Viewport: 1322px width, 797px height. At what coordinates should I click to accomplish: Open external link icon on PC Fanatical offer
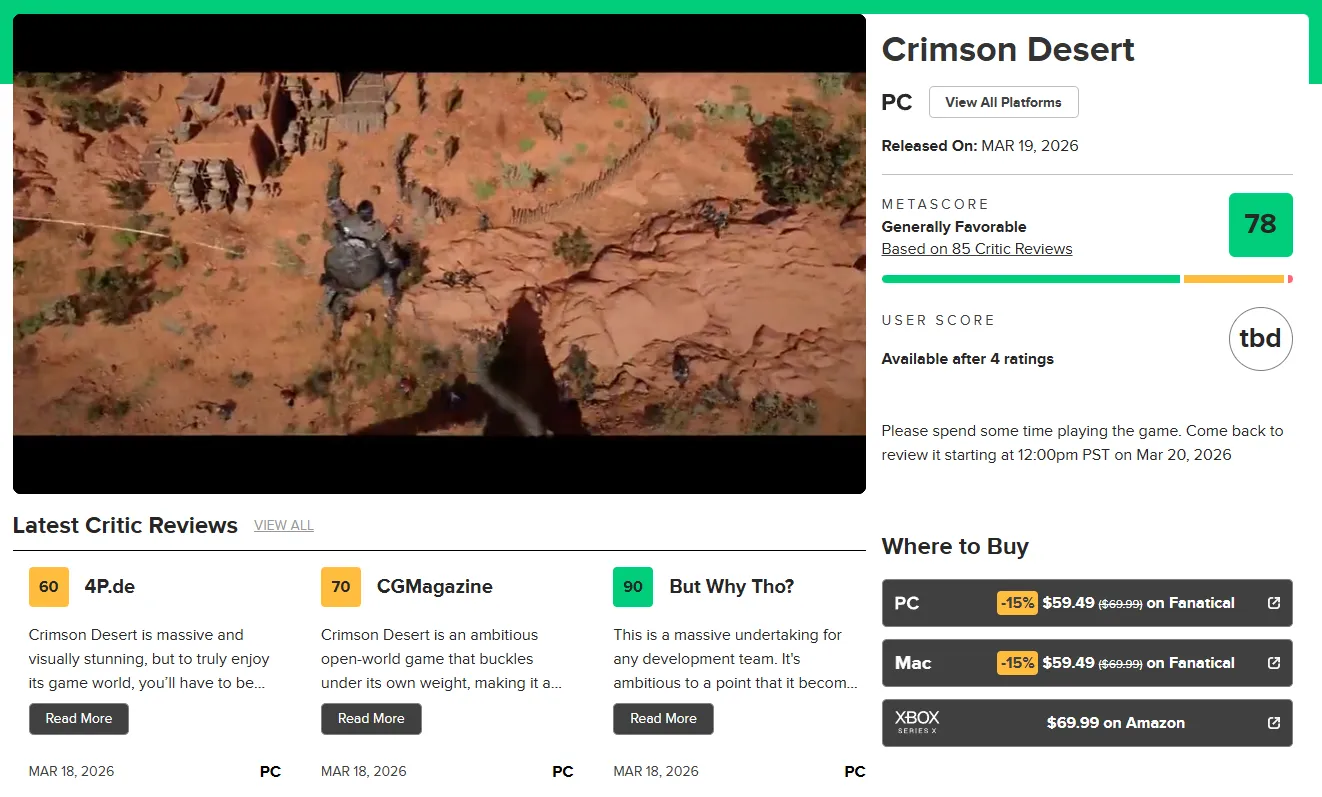point(1273,603)
